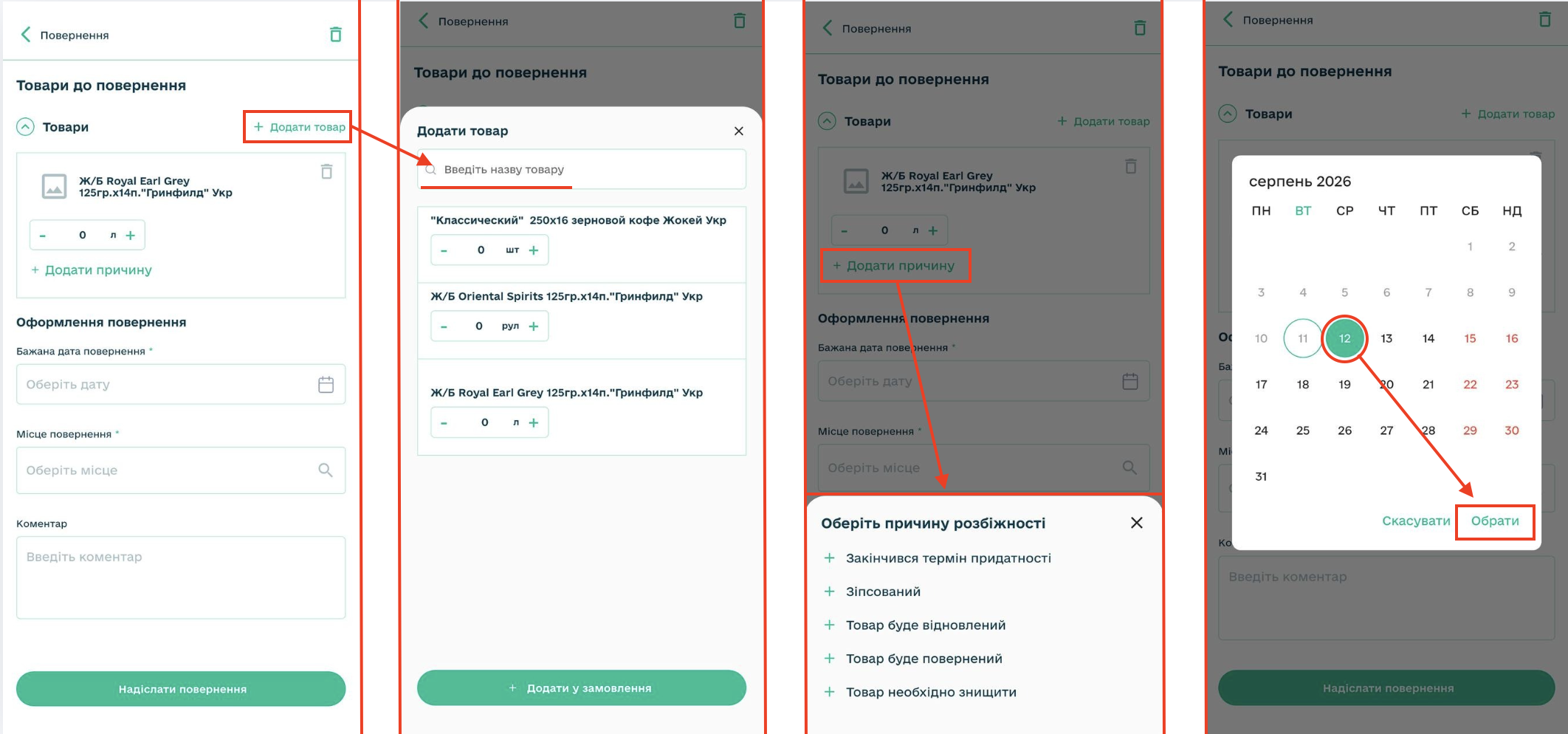This screenshot has height=734, width=1568.
Task: Confirm the date with Обрати
Action: [x=1495, y=521]
